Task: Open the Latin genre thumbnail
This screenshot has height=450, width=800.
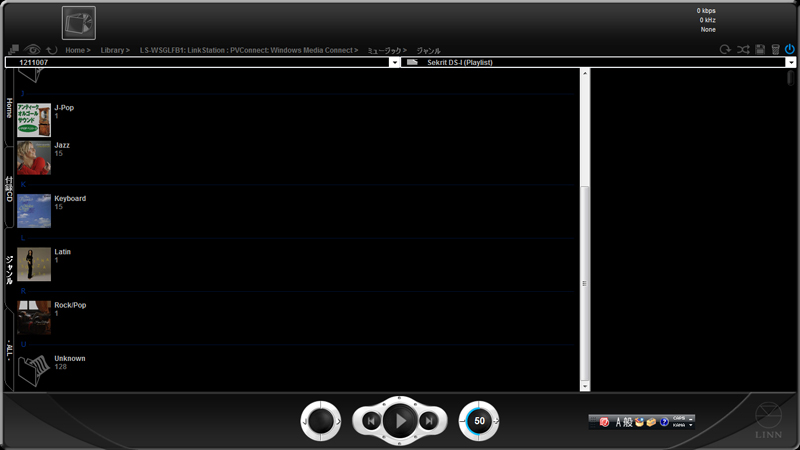Action: coord(34,264)
